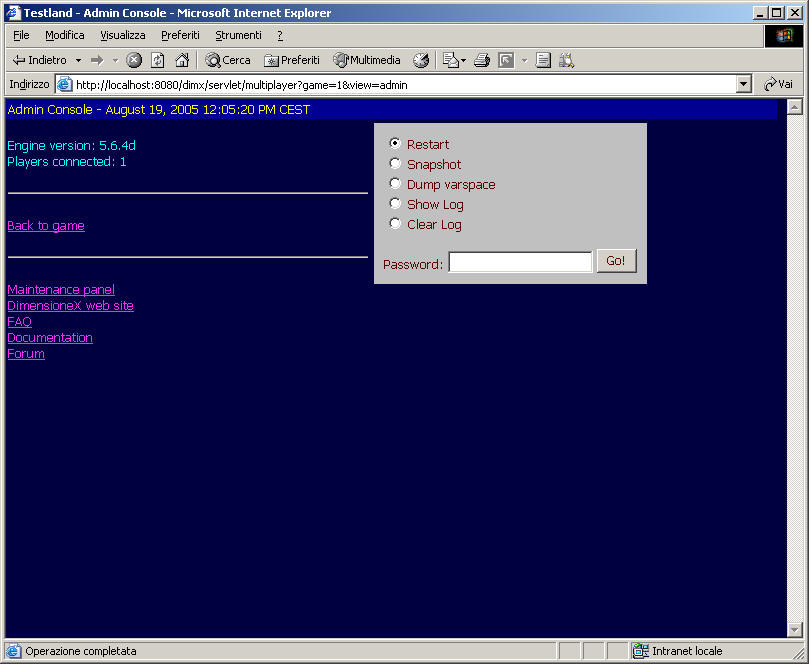809x664 pixels.
Task: Click the Engine version: 5.6.4d text
Action: click(71, 145)
